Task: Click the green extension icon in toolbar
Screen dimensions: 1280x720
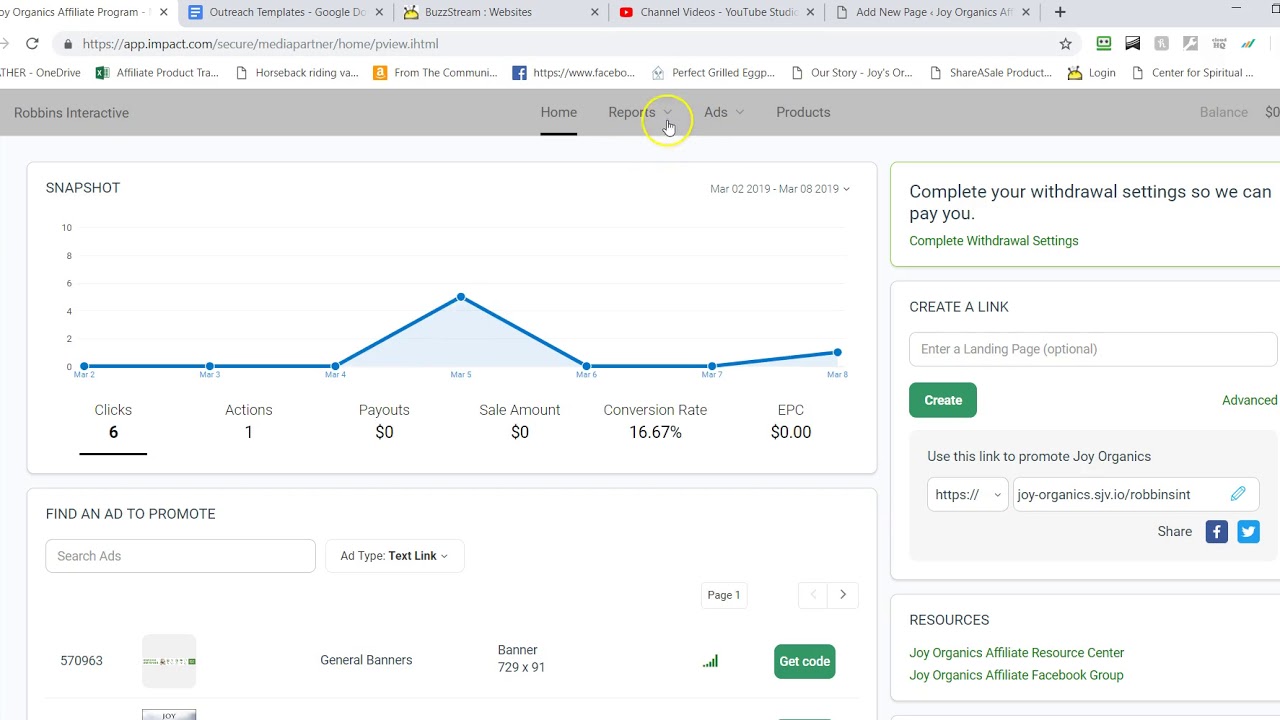Action: point(1104,44)
